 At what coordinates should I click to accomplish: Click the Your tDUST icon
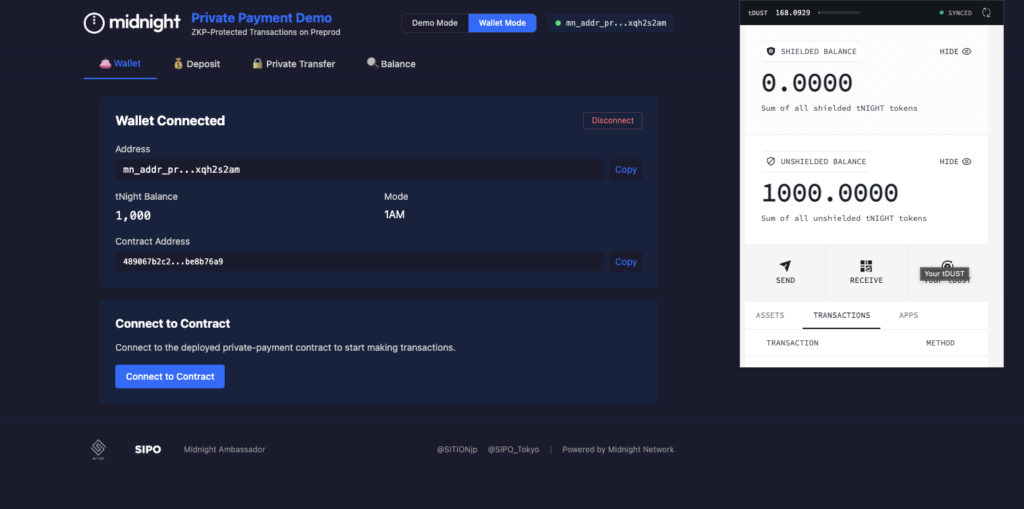pyautogui.click(x=946, y=266)
